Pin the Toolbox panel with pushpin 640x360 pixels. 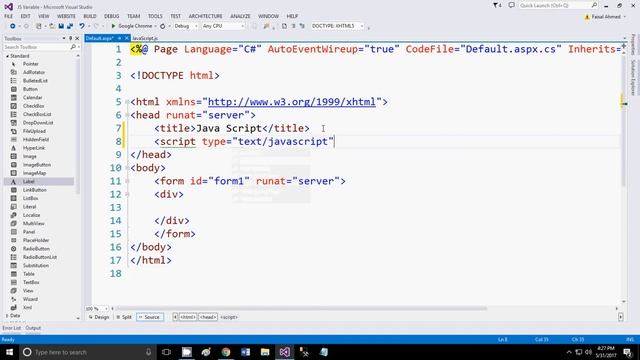[70, 38]
